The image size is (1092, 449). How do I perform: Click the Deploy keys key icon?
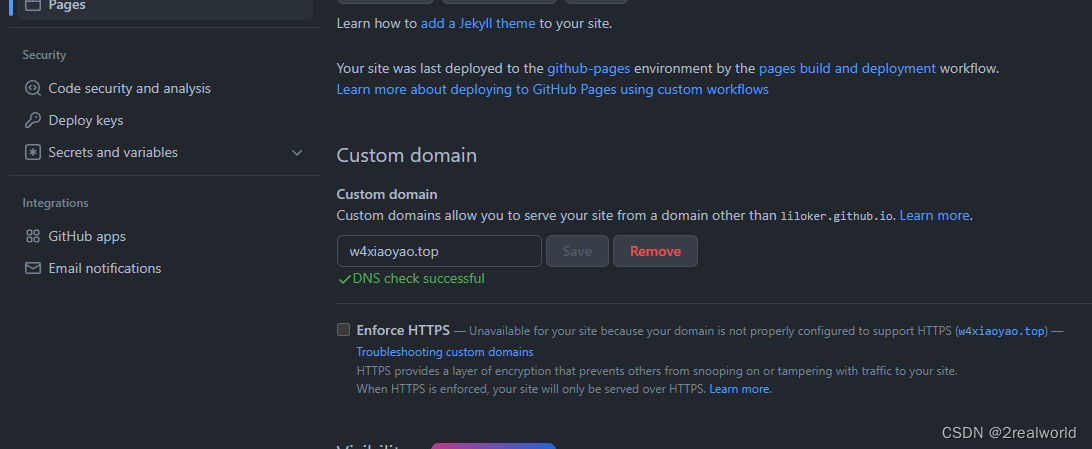[x=32, y=120]
